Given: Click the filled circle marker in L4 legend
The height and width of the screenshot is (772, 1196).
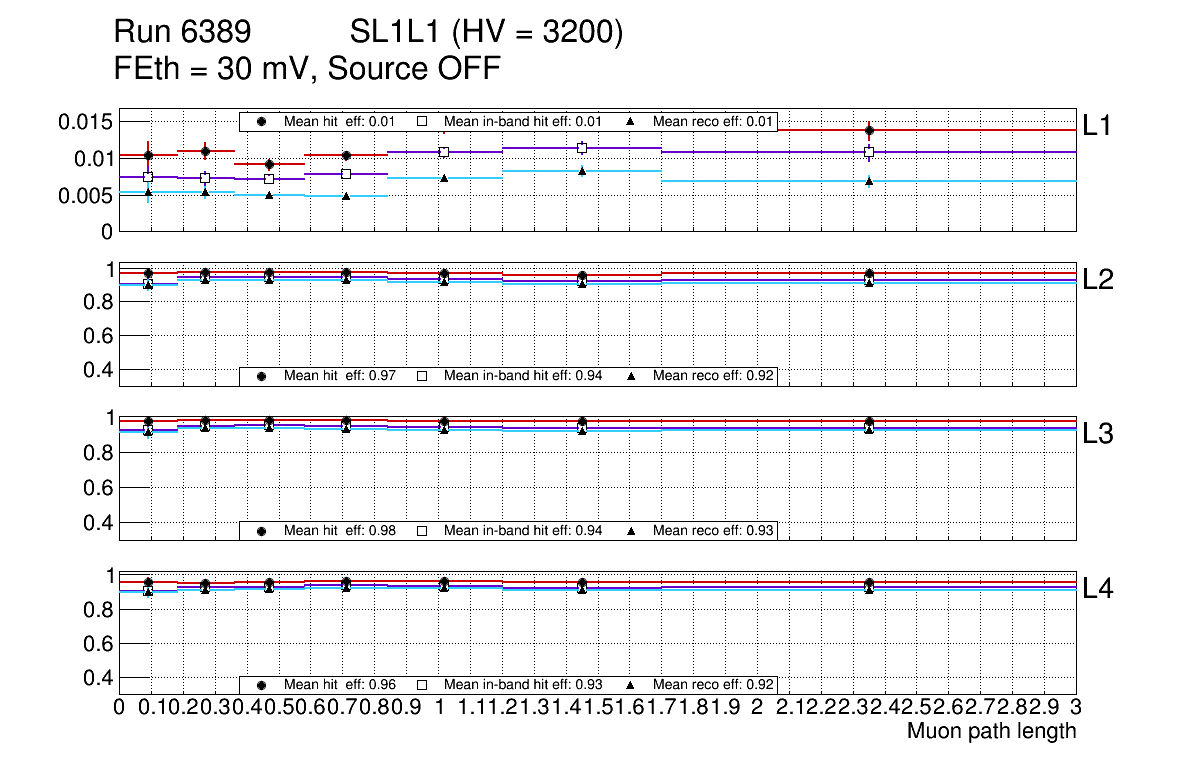Looking at the screenshot, I should click(262, 685).
